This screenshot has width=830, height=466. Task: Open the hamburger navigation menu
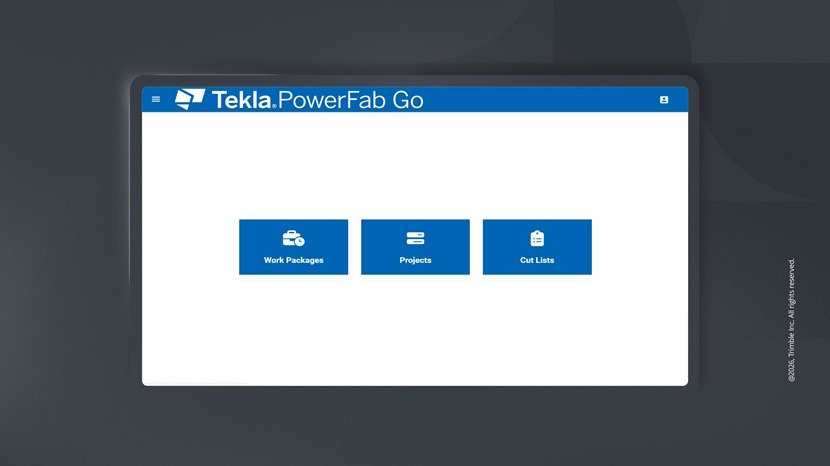pyautogui.click(x=155, y=100)
